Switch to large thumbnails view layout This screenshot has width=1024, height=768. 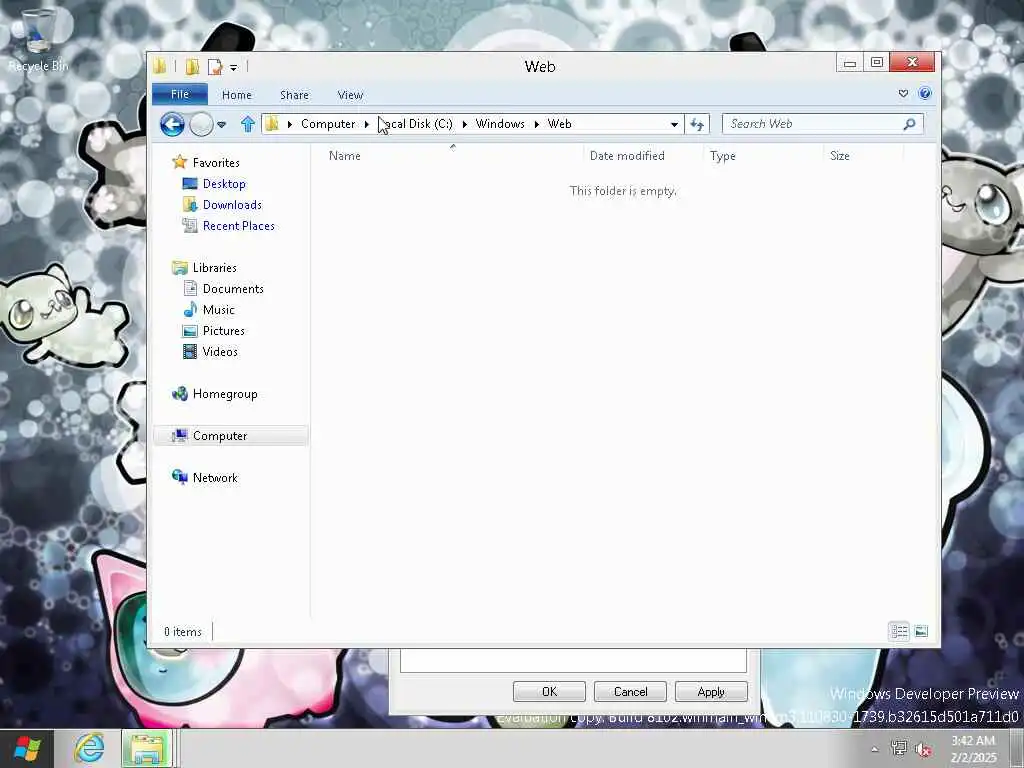[x=921, y=632]
